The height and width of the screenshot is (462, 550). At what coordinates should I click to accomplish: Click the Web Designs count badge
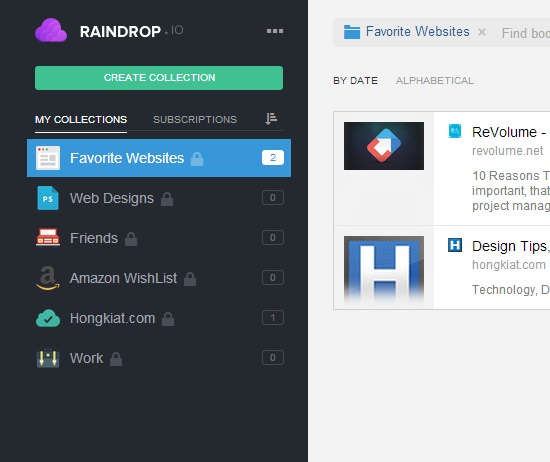point(273,198)
